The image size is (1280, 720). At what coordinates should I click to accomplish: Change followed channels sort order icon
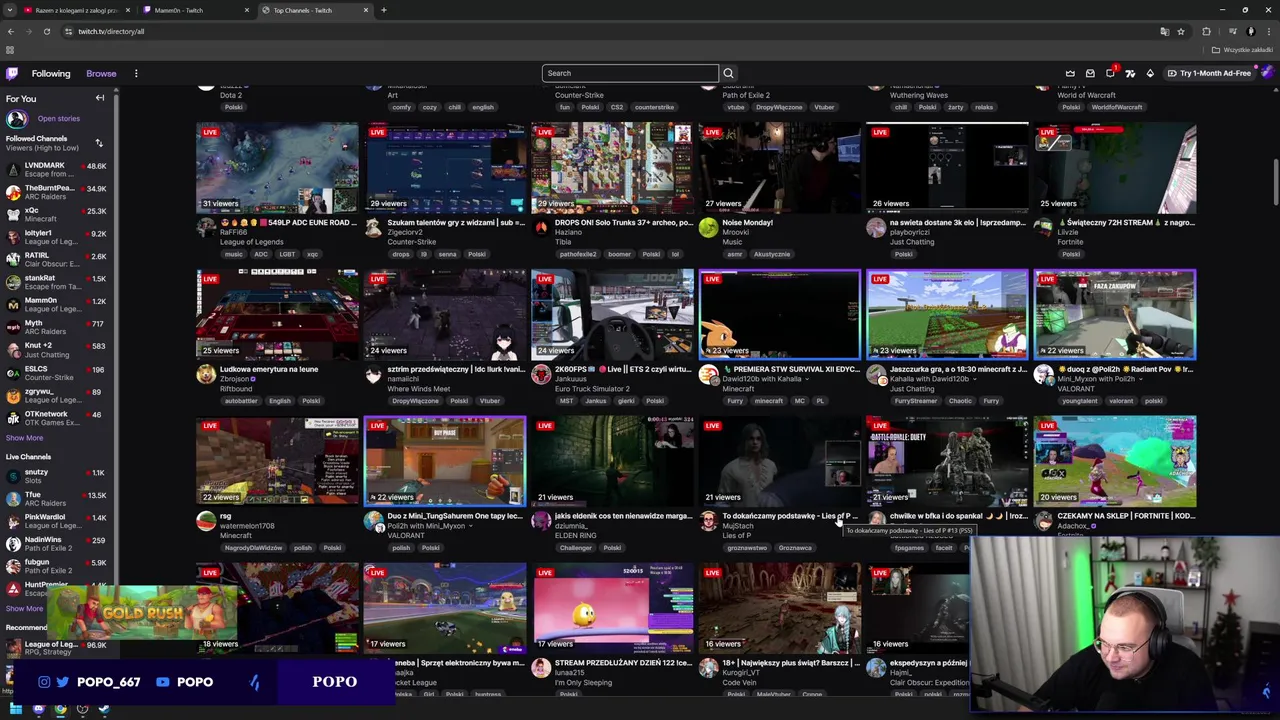pyautogui.click(x=98, y=143)
